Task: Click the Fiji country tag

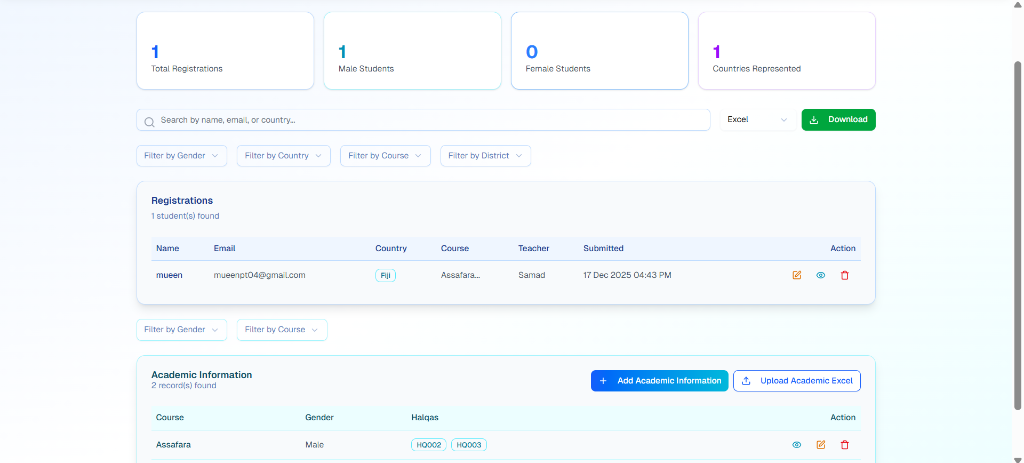Action: [x=385, y=275]
